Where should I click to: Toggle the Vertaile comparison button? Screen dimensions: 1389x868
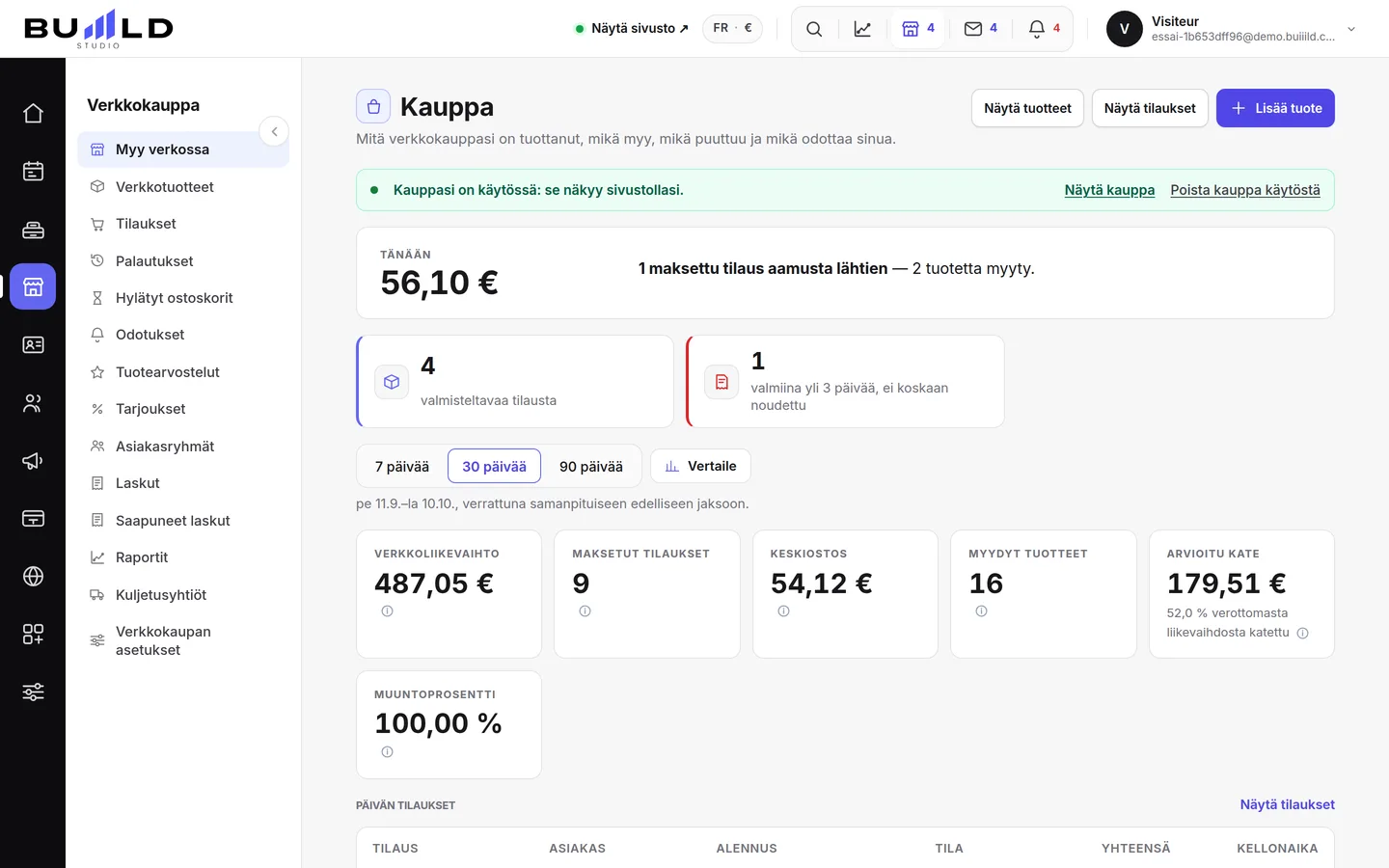coord(700,466)
